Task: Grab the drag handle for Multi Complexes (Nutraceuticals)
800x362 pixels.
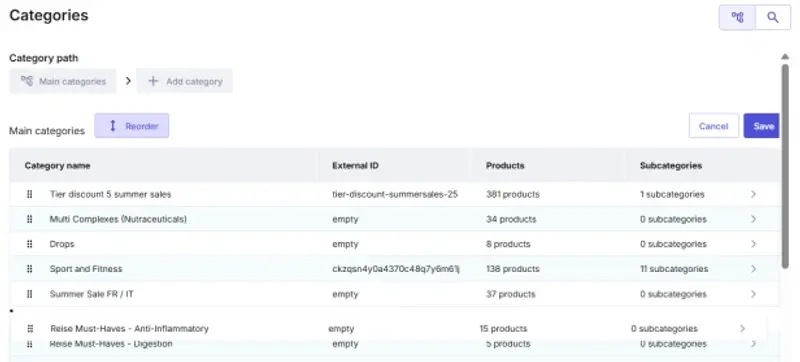Action: pos(30,219)
